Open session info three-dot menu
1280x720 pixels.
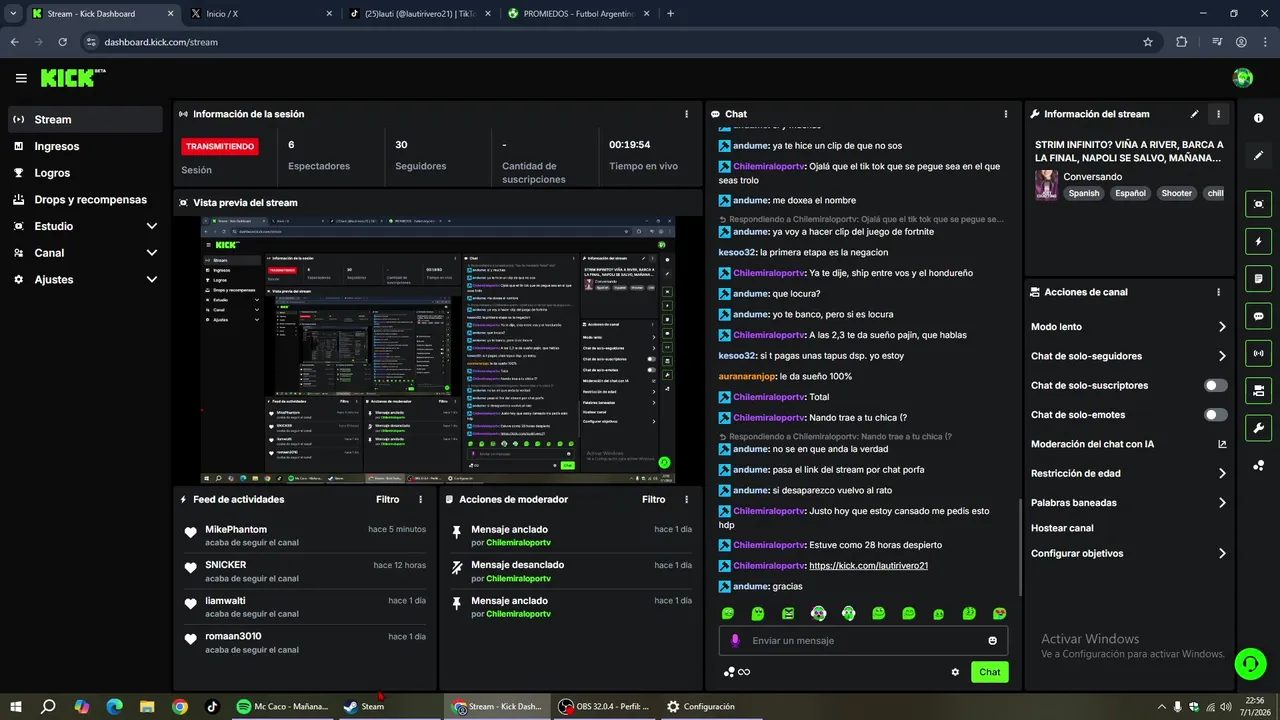coord(685,114)
